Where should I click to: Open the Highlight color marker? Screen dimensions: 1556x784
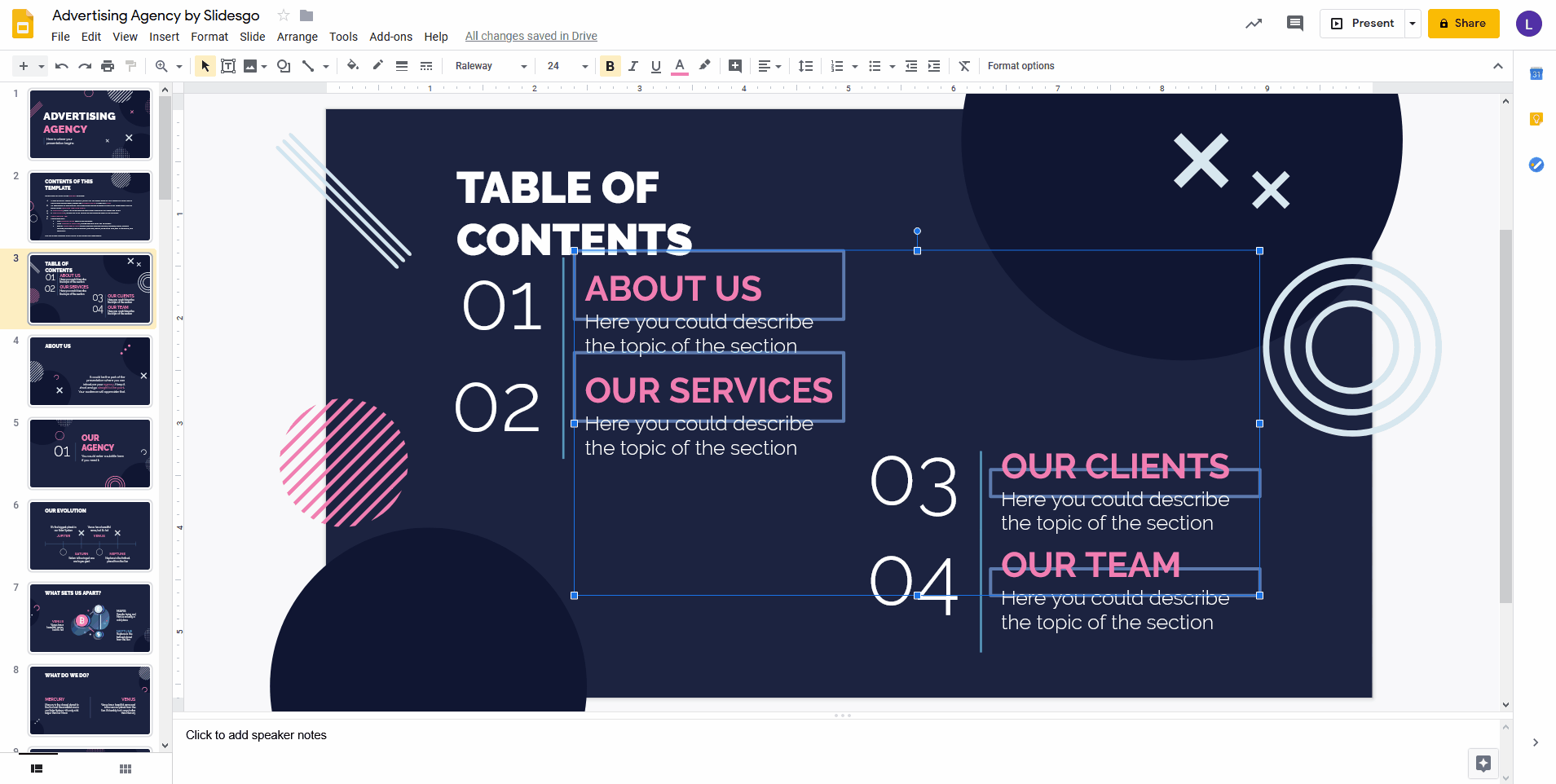704,66
